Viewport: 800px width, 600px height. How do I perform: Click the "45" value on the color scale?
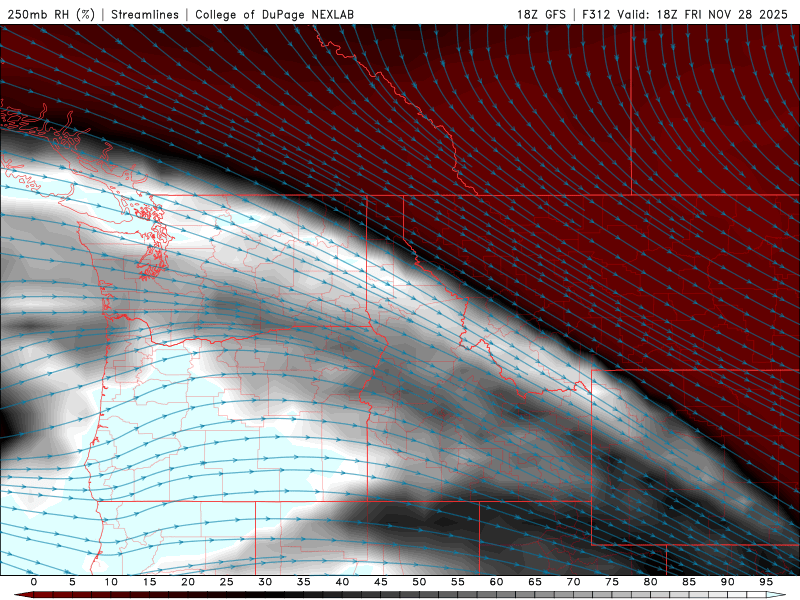pos(381,582)
